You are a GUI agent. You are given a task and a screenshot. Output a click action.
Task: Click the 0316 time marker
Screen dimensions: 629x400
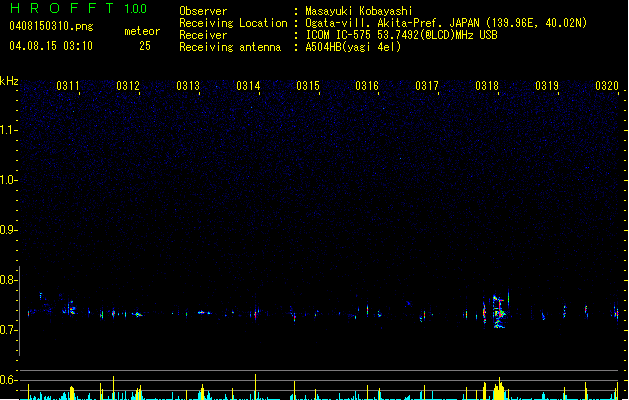click(x=367, y=86)
